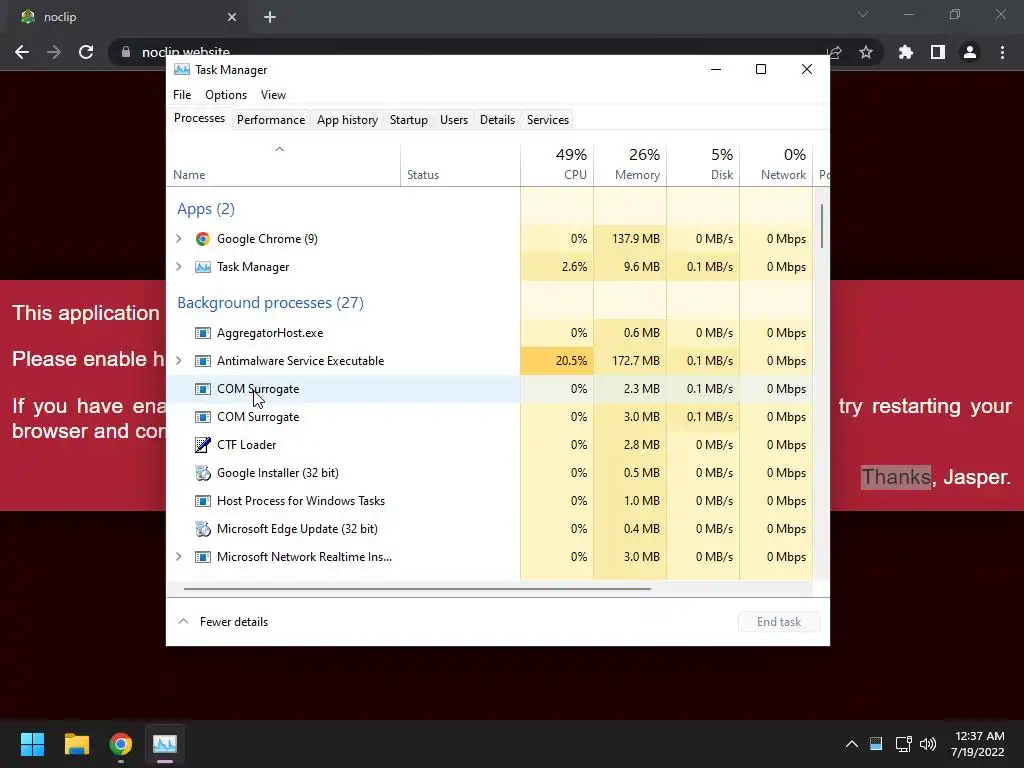Open a new Chrome tab with the plus button

tap(270, 17)
